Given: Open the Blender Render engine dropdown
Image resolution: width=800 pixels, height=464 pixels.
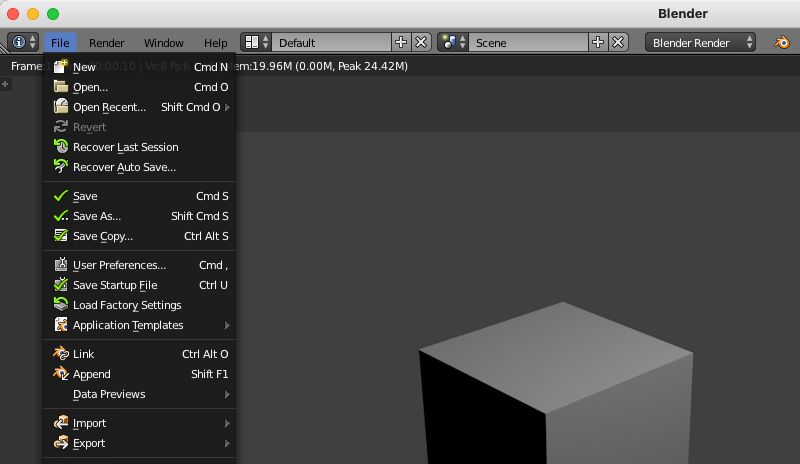Looking at the screenshot, I should pyautogui.click(x=700, y=42).
